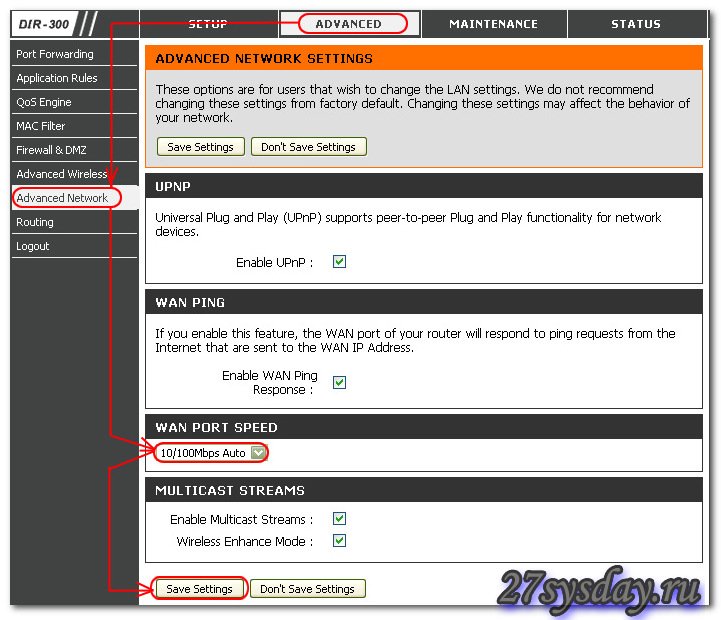The image size is (721, 620).
Task: Select Advanced Wireless in sidebar
Action: pyautogui.click(x=74, y=173)
